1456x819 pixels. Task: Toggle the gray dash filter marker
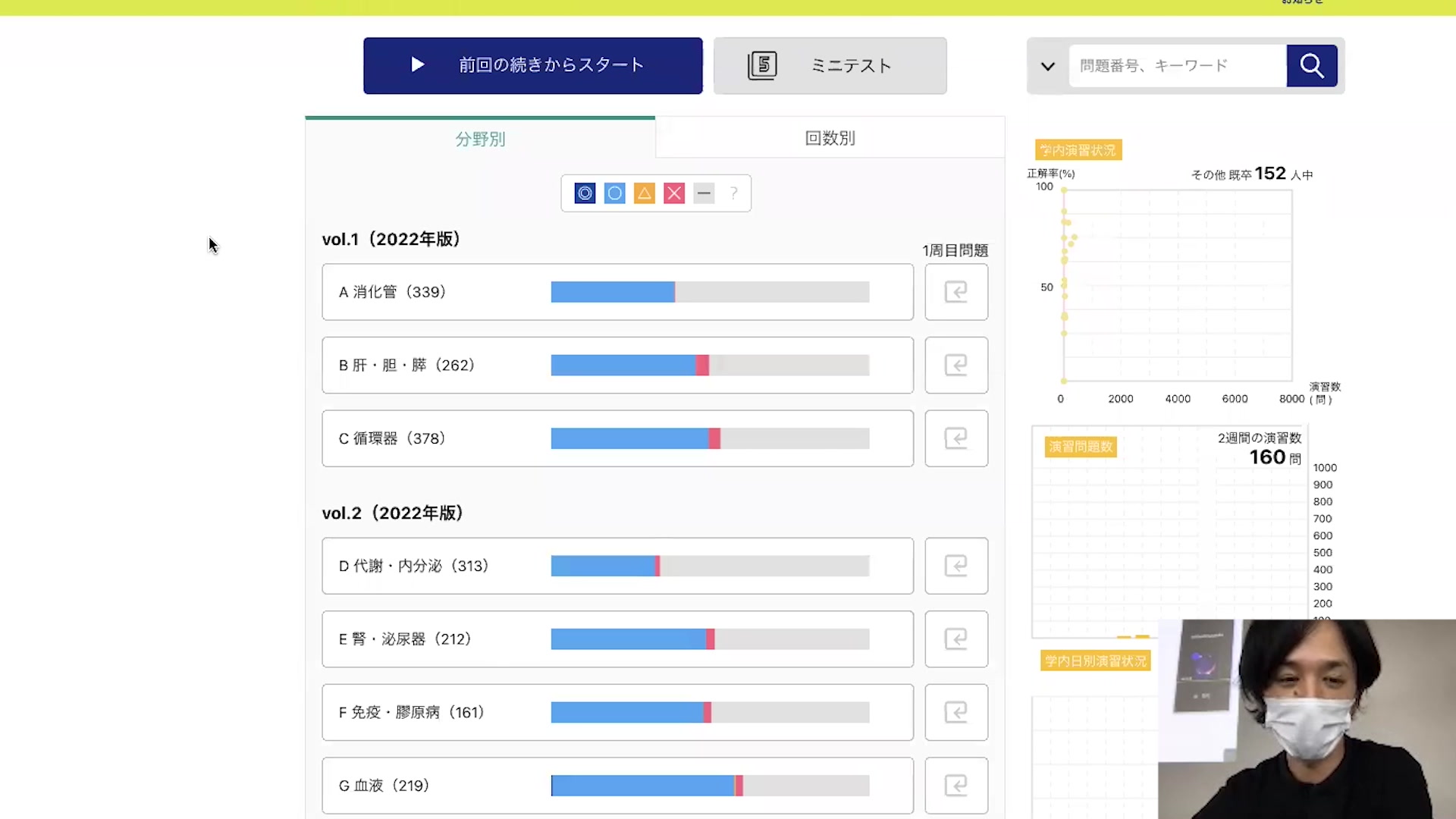tap(704, 193)
